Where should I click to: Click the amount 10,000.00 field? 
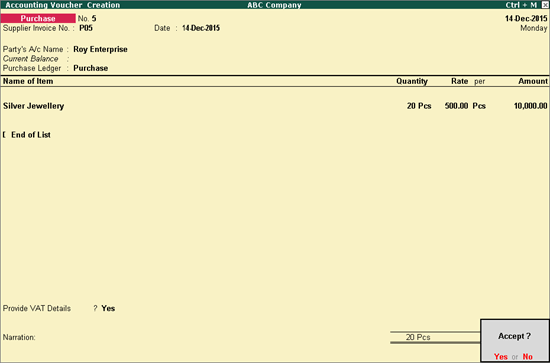pos(530,106)
